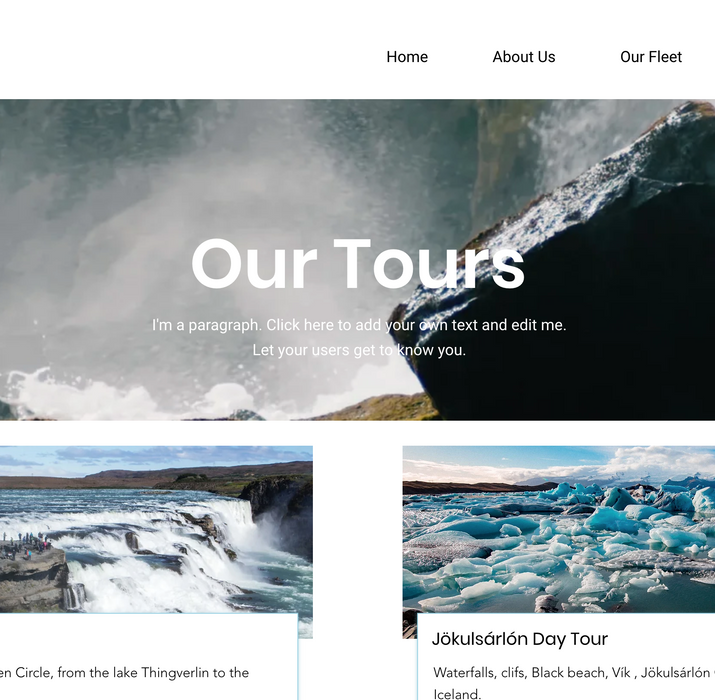Viewport: 715px width, 700px height.
Task: Open the waterfall tour photo
Action: click(156, 529)
